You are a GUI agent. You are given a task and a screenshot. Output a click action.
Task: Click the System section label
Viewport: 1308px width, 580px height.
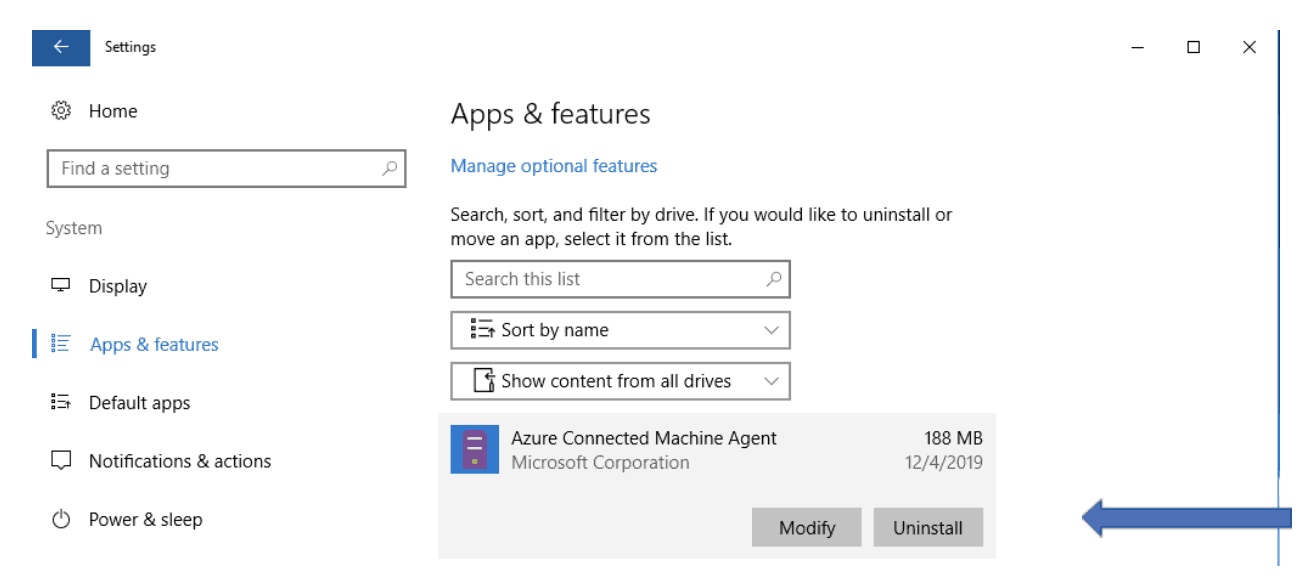point(74,228)
